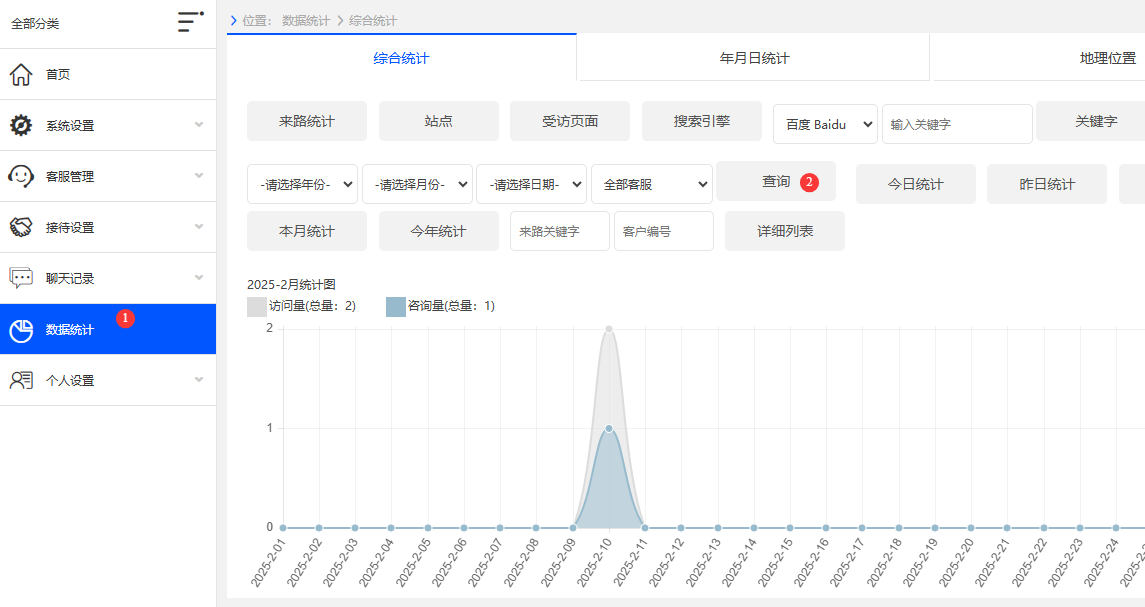Open the 请选择年份 year dropdown
The image size is (1145, 607).
302,185
